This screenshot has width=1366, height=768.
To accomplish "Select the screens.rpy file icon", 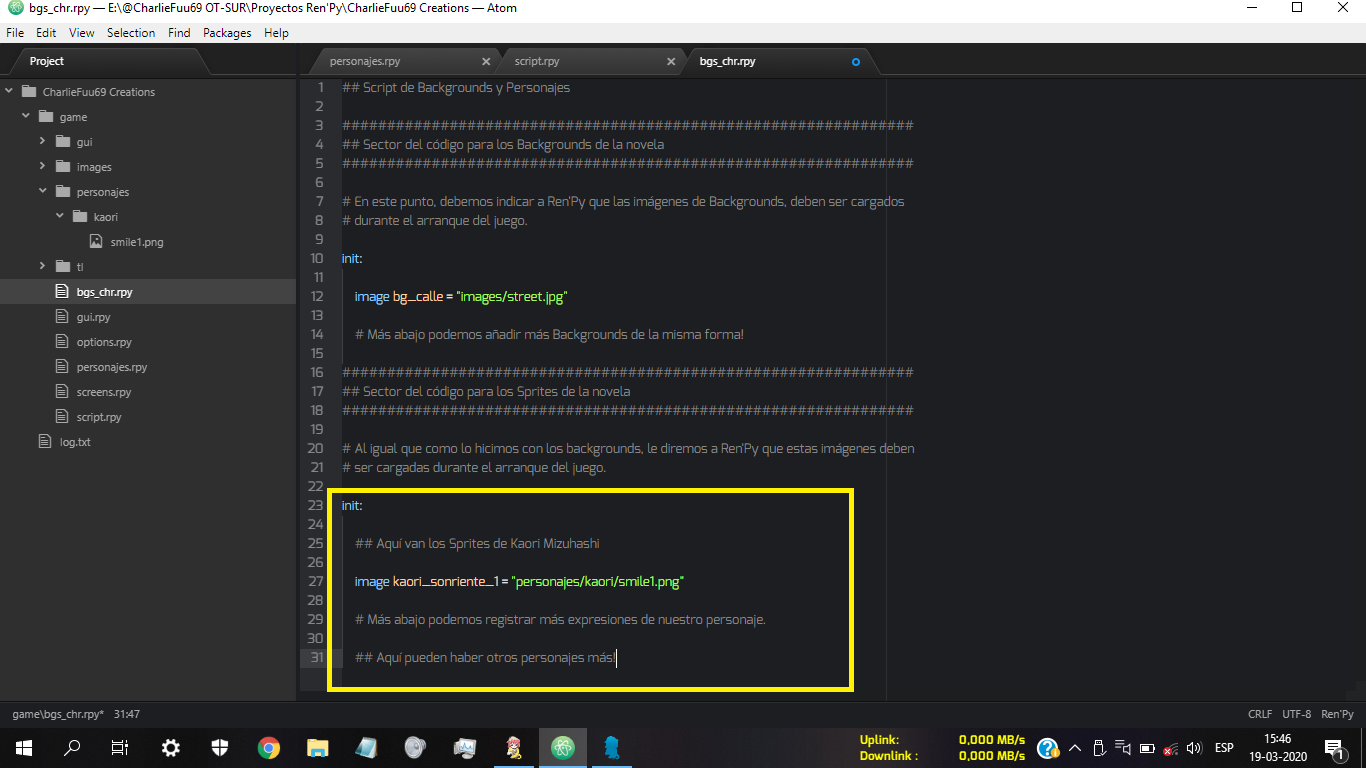I will (x=62, y=392).
